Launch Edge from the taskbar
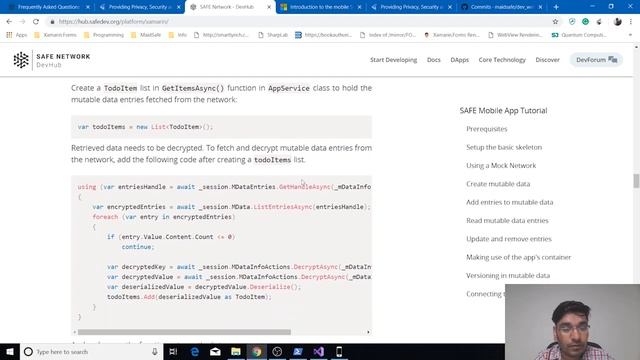This screenshot has height=360, width=640. tap(195, 351)
